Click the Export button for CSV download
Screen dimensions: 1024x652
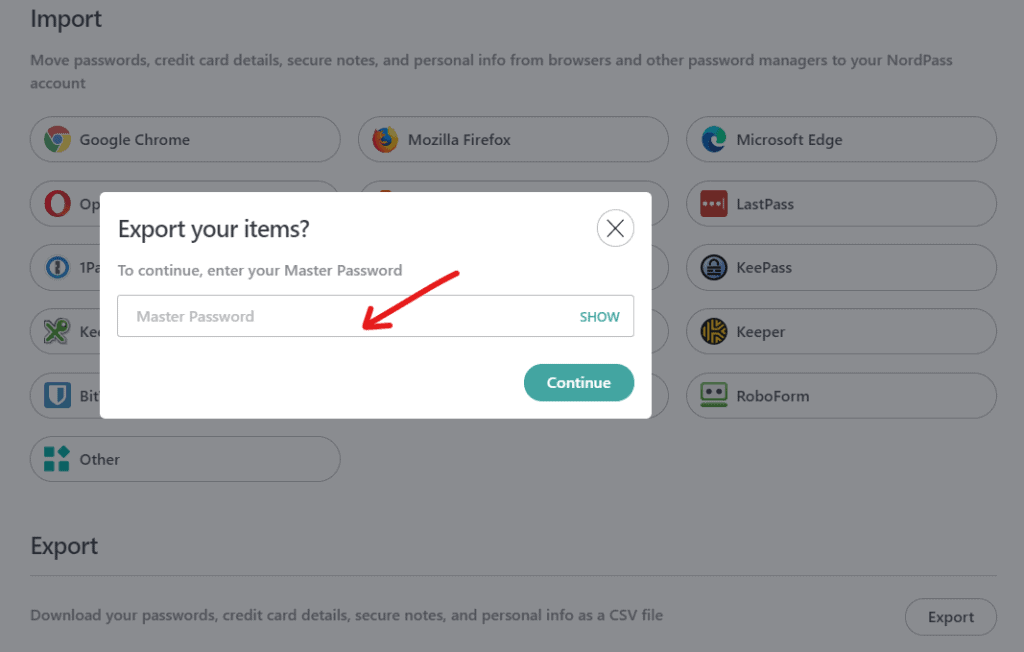pos(950,617)
